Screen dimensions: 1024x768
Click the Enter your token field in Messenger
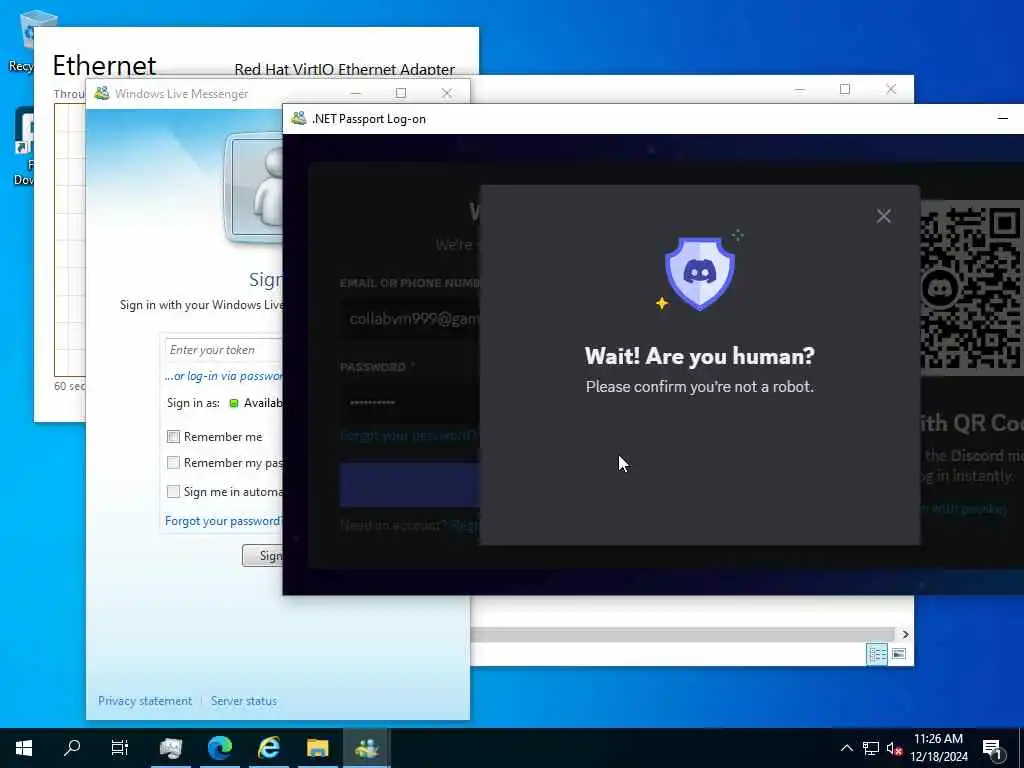(x=223, y=350)
